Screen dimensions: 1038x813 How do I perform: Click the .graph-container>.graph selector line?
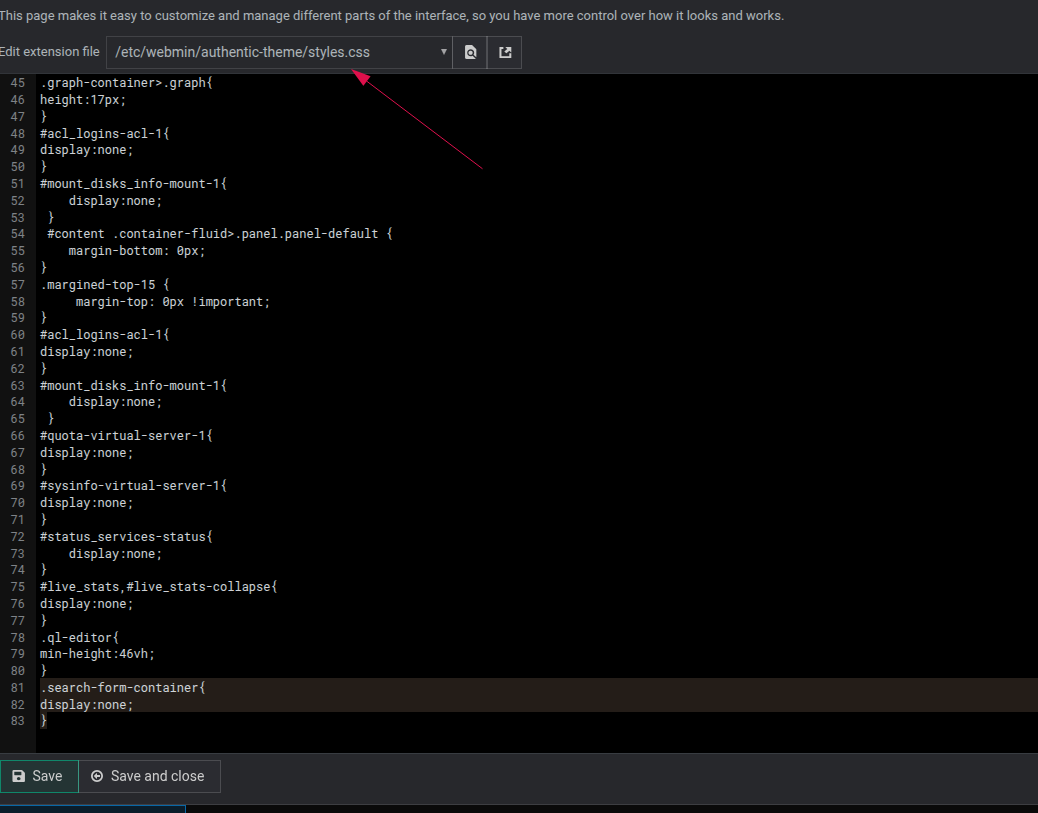(x=126, y=83)
